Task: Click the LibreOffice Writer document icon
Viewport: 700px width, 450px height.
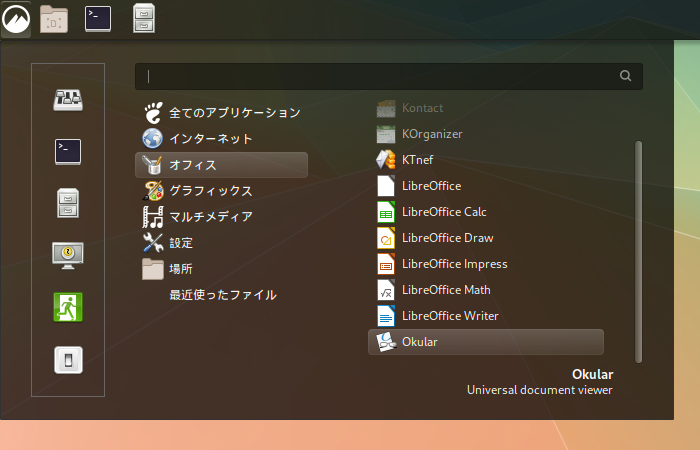Action: [x=386, y=316]
